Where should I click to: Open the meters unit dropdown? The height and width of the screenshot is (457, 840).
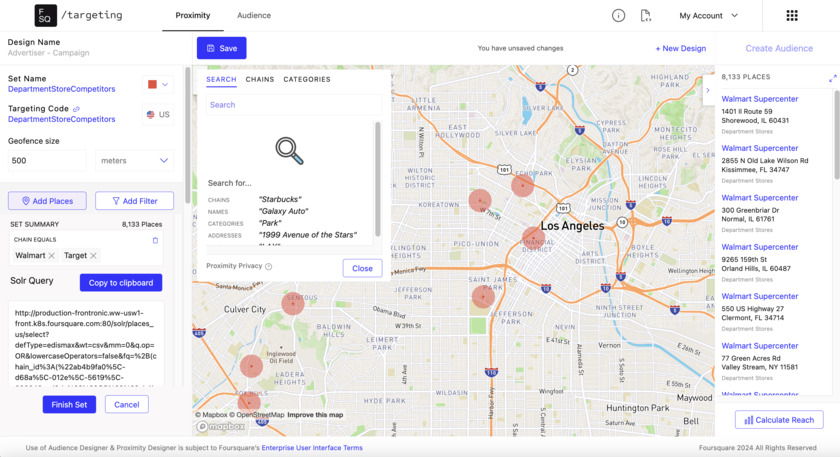point(134,161)
